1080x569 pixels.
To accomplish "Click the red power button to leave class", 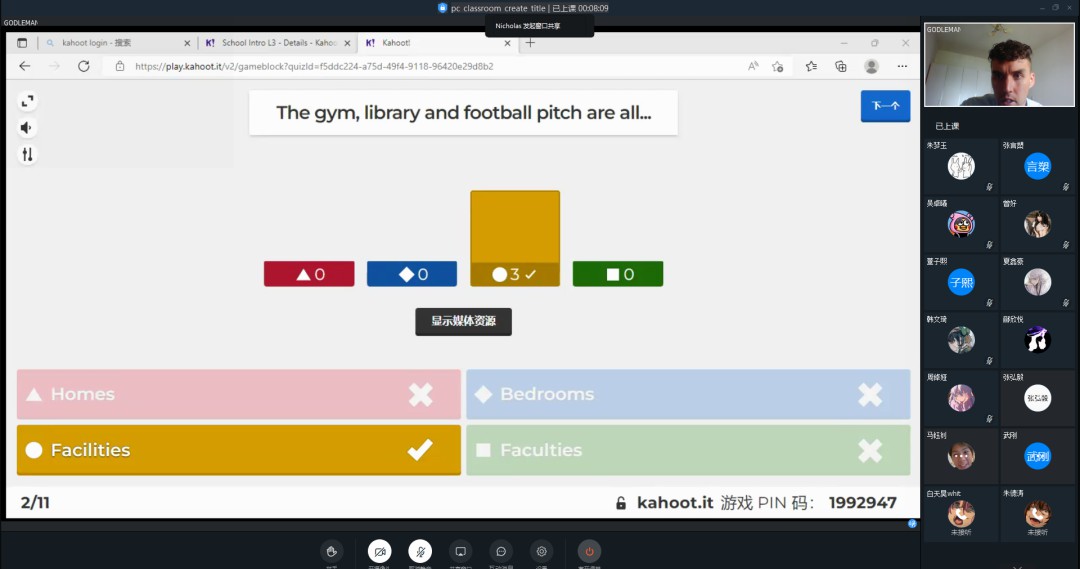I will (x=589, y=551).
